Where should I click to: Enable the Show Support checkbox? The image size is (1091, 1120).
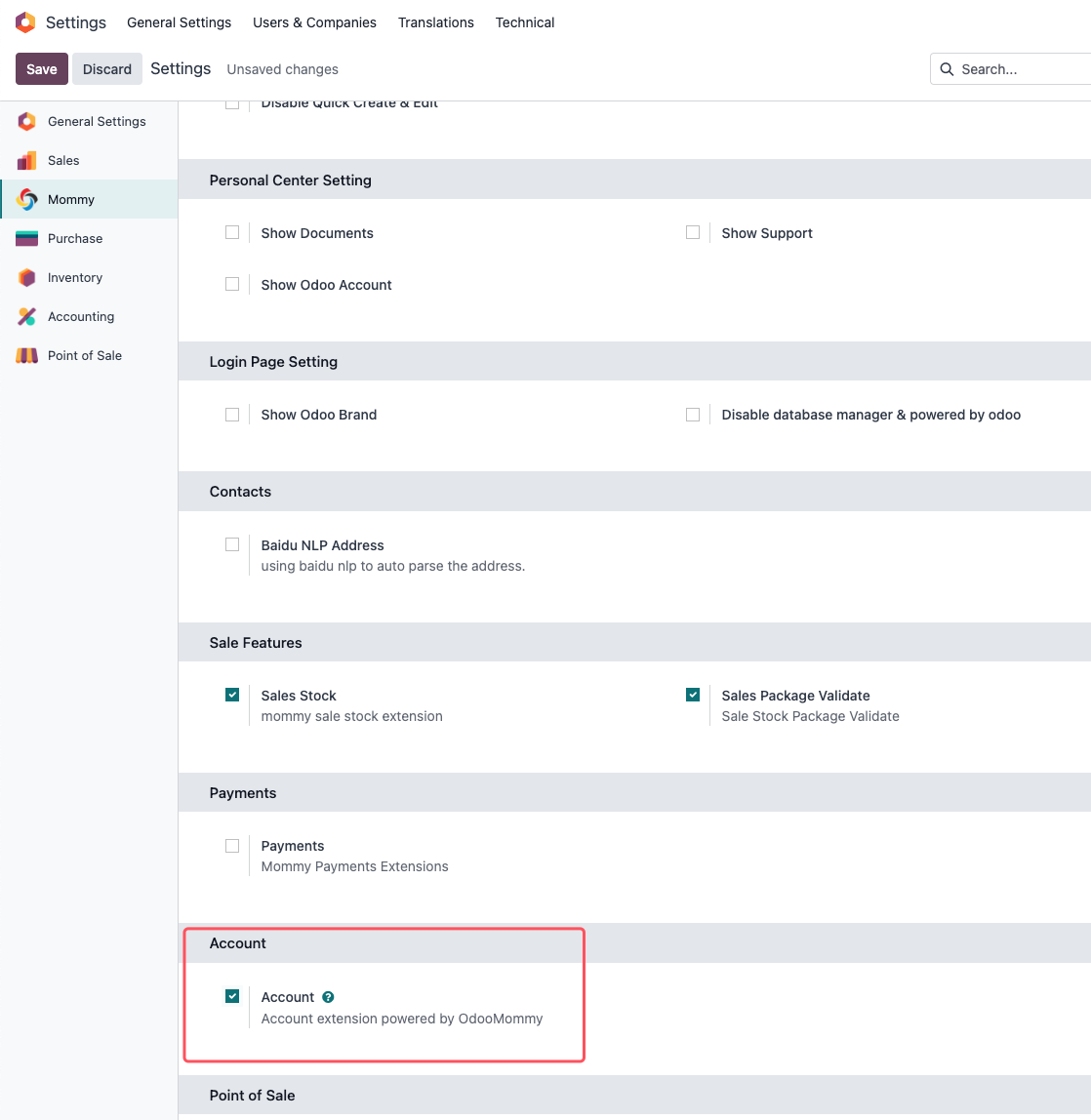(x=692, y=233)
